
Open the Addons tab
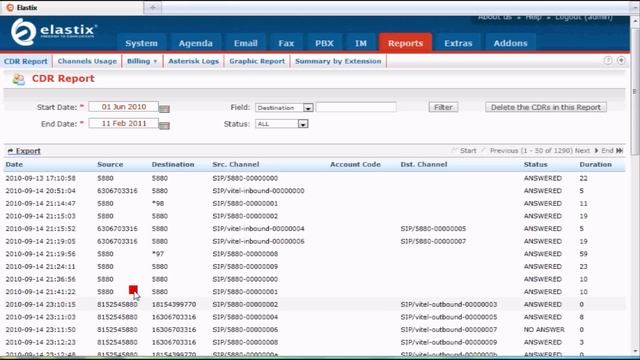point(510,43)
